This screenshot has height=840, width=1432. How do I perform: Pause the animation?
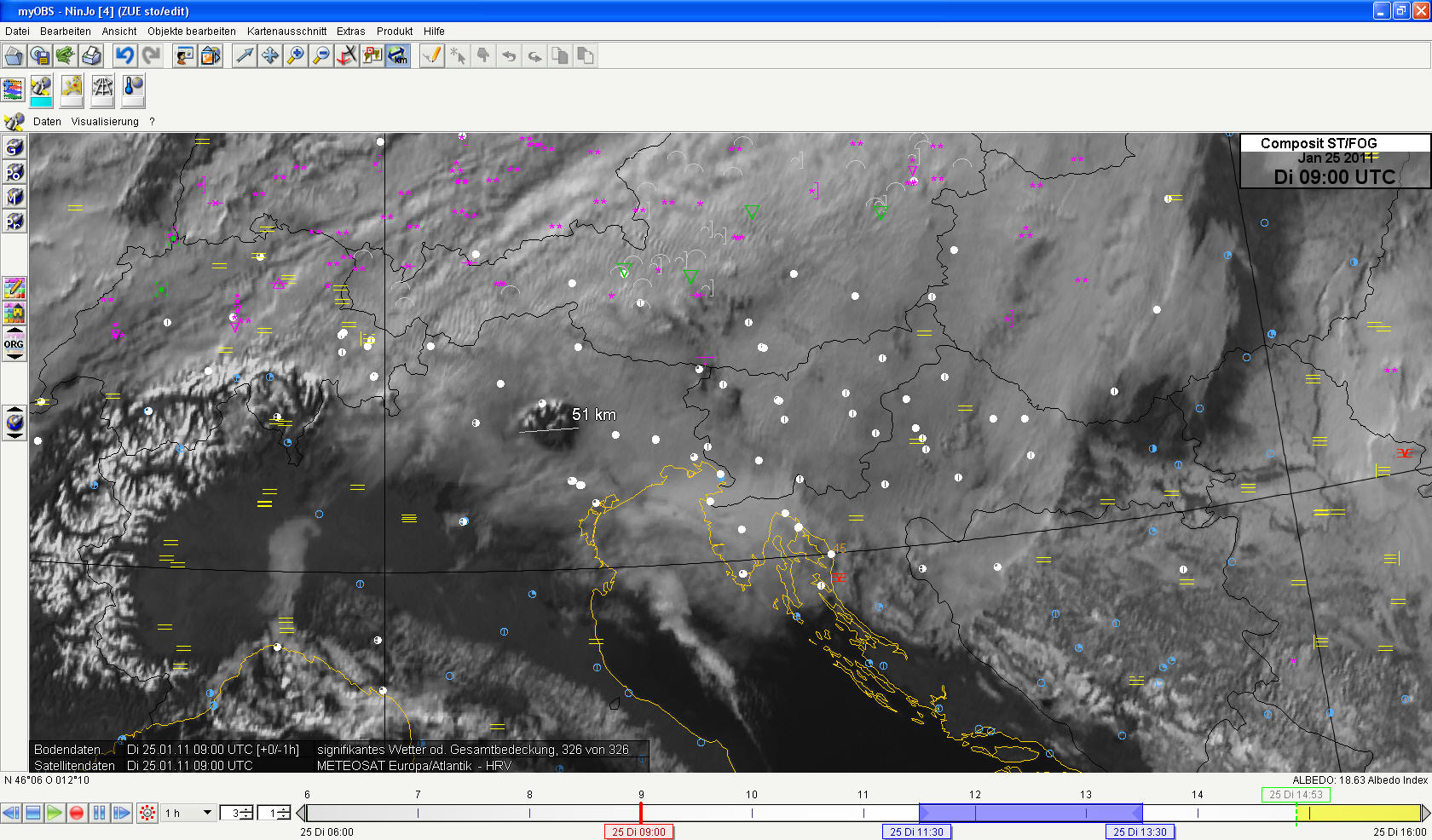coord(99,813)
